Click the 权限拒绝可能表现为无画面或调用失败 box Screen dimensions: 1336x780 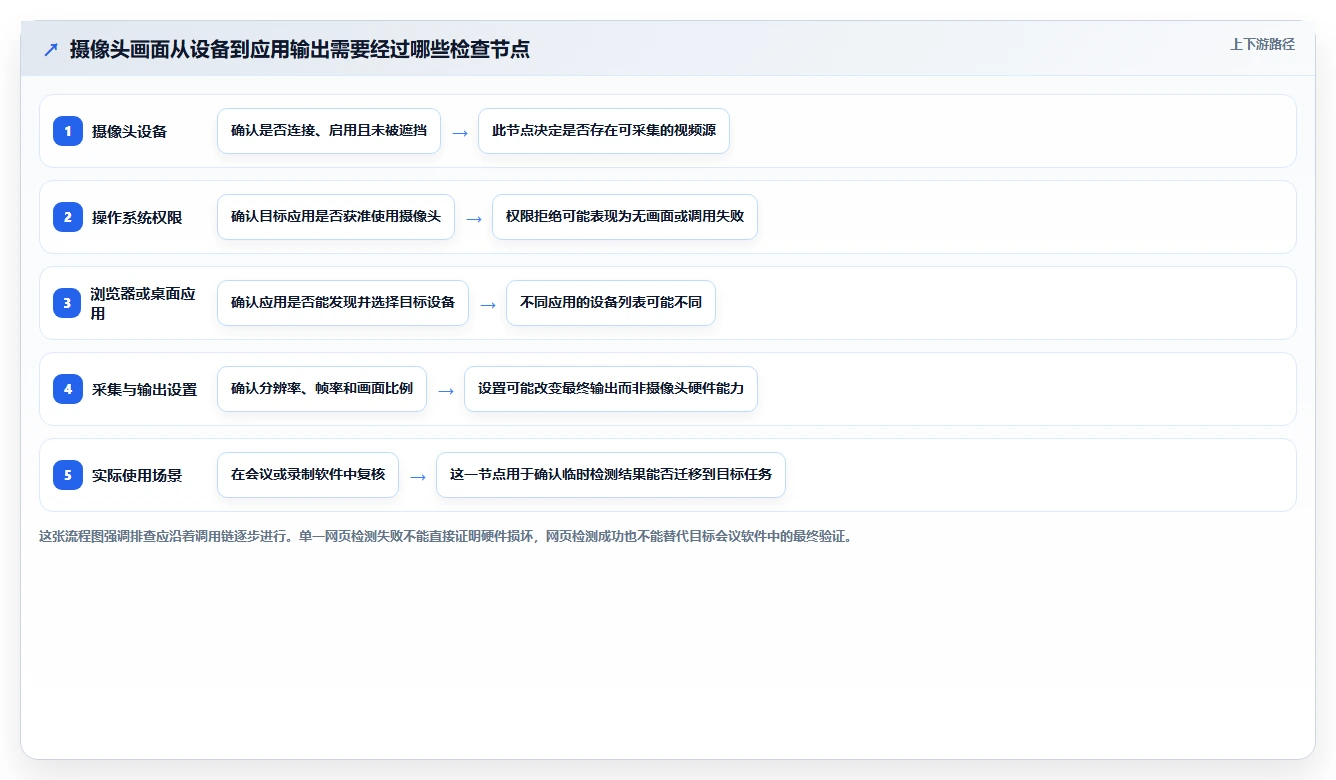pyautogui.click(x=625, y=217)
